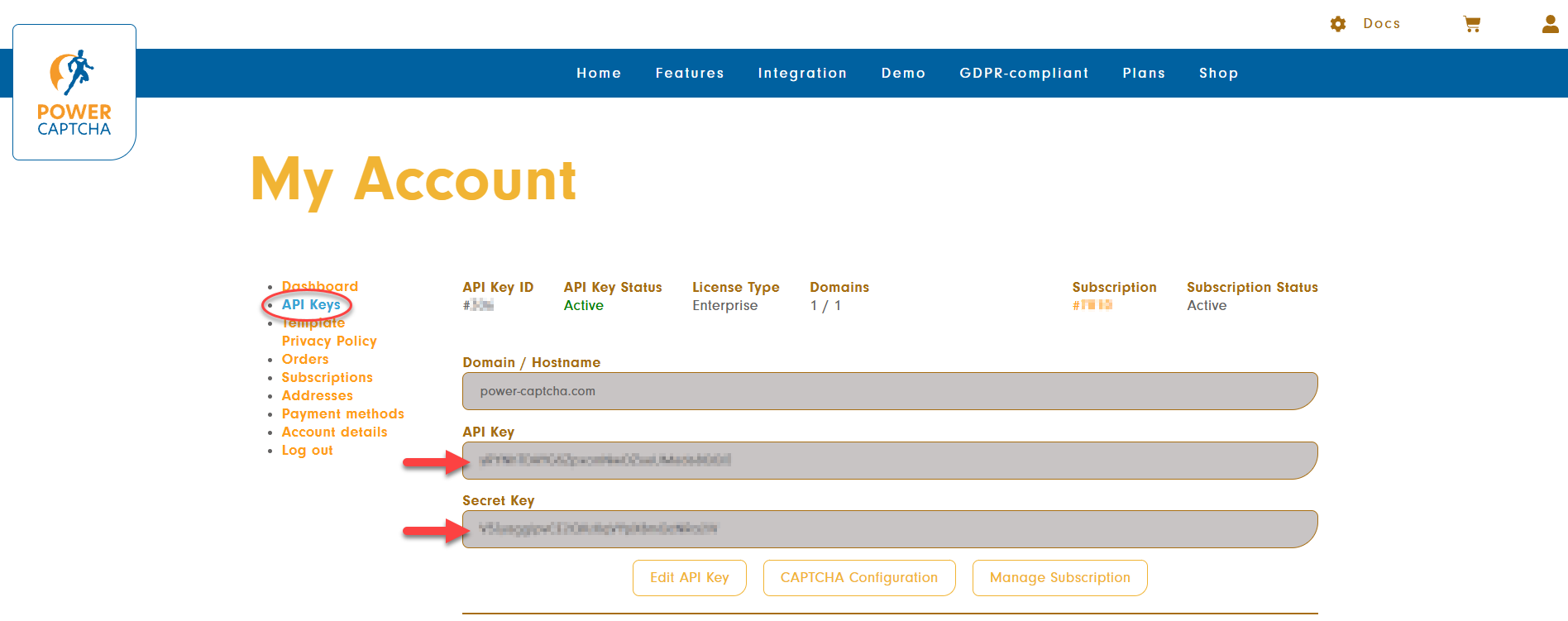Open Orders in account sidebar
The image size is (1568, 621).
305,359
